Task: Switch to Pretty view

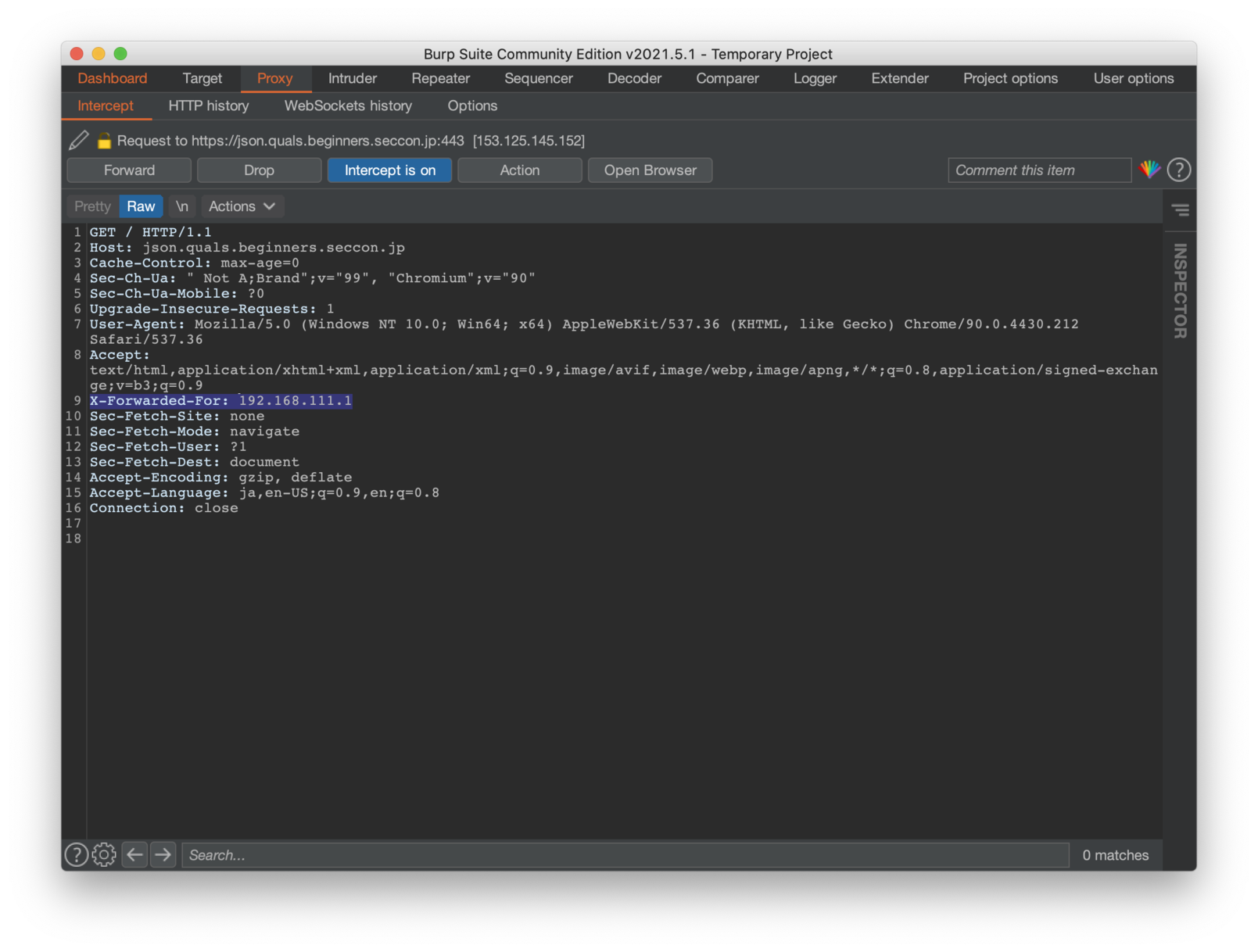Action: [x=92, y=206]
